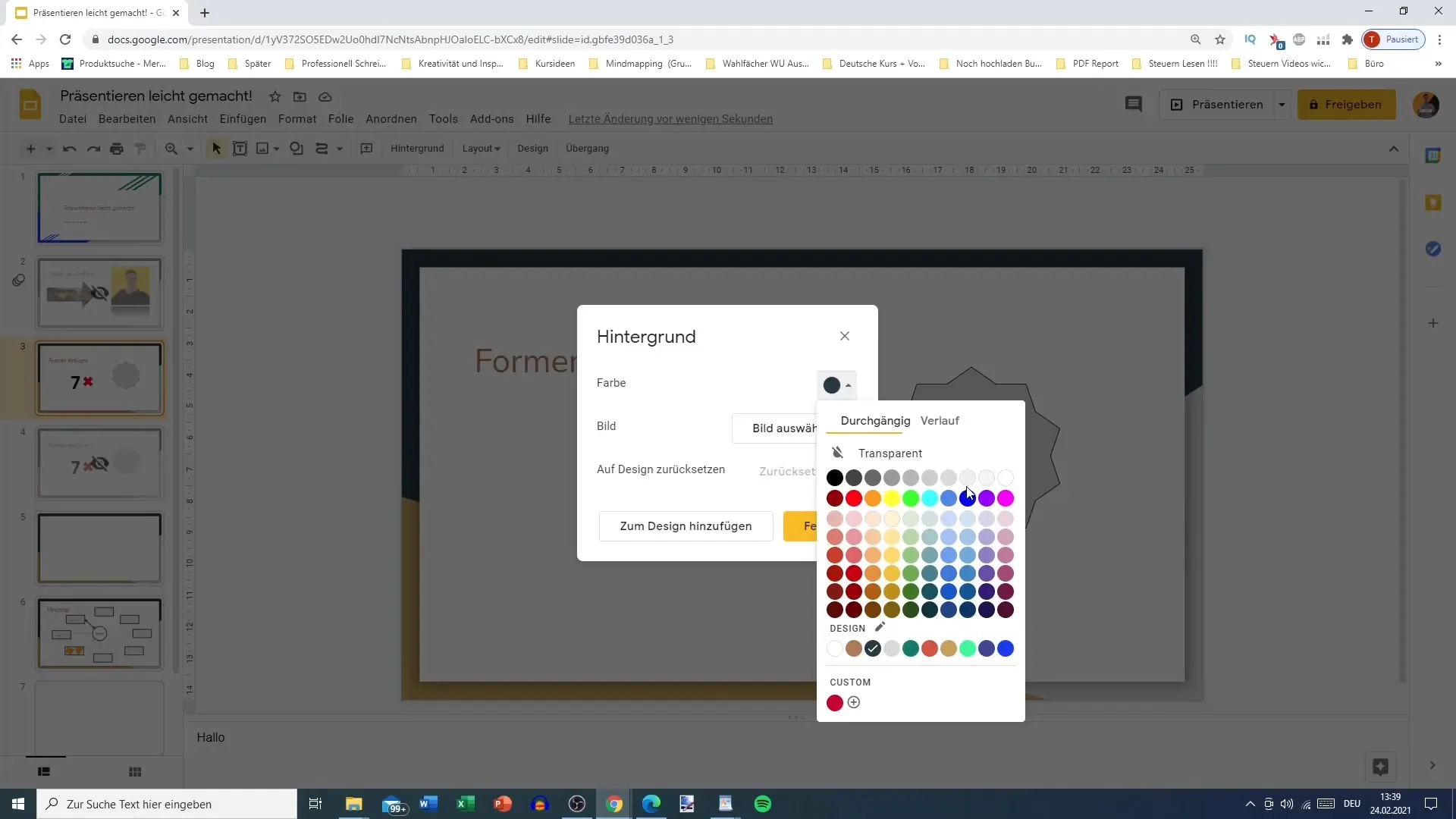
Task: Add a custom color with plus icon
Action: pos(854,702)
